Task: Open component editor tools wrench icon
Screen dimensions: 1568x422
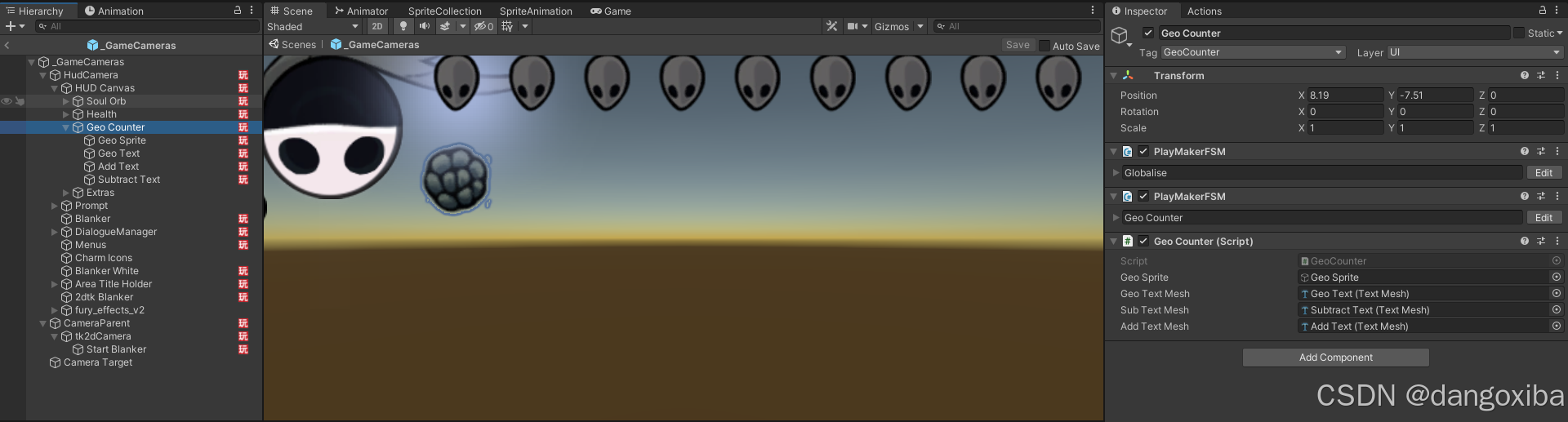Action: (831, 26)
